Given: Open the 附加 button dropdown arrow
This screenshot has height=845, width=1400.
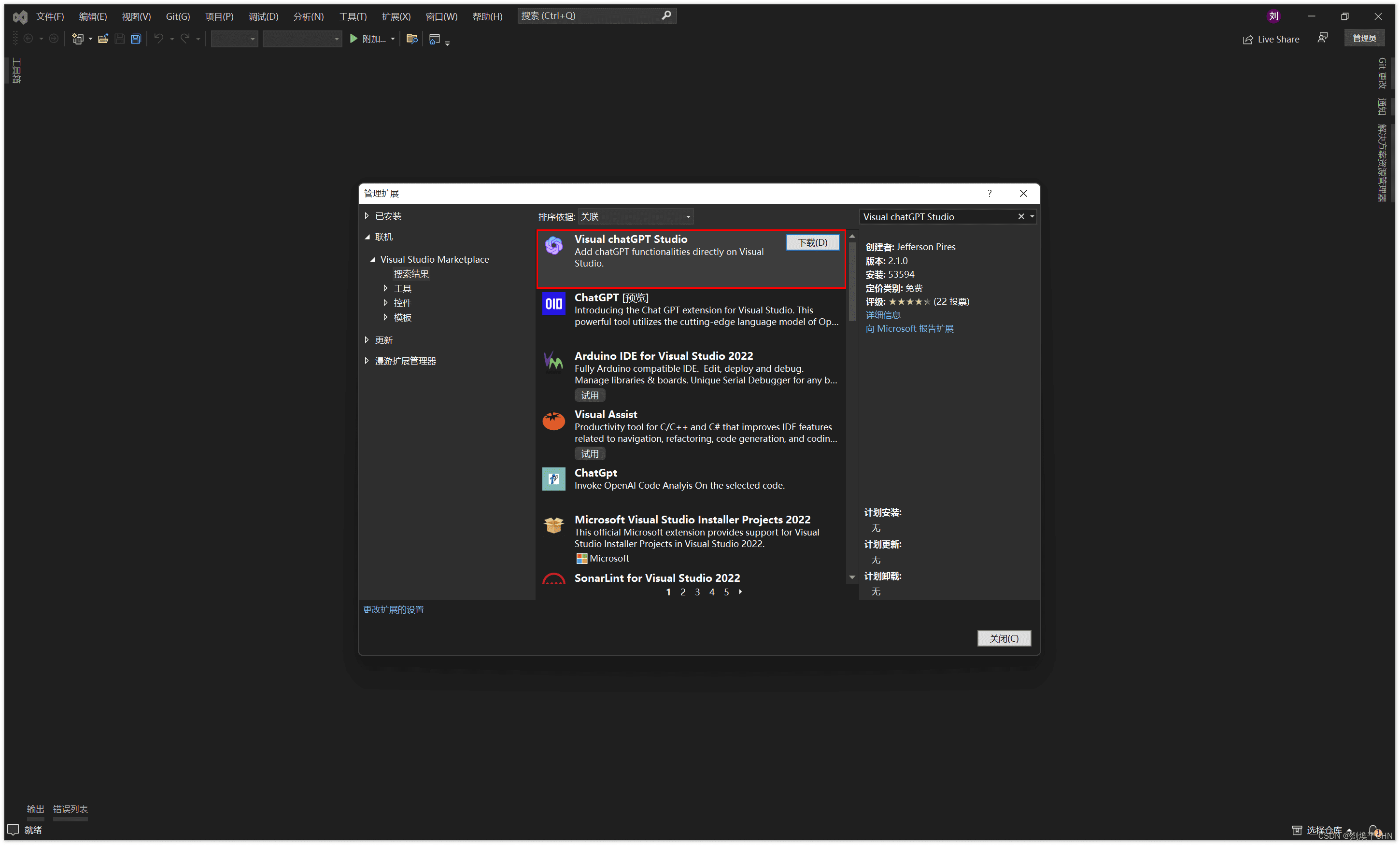Looking at the screenshot, I should coord(393,39).
